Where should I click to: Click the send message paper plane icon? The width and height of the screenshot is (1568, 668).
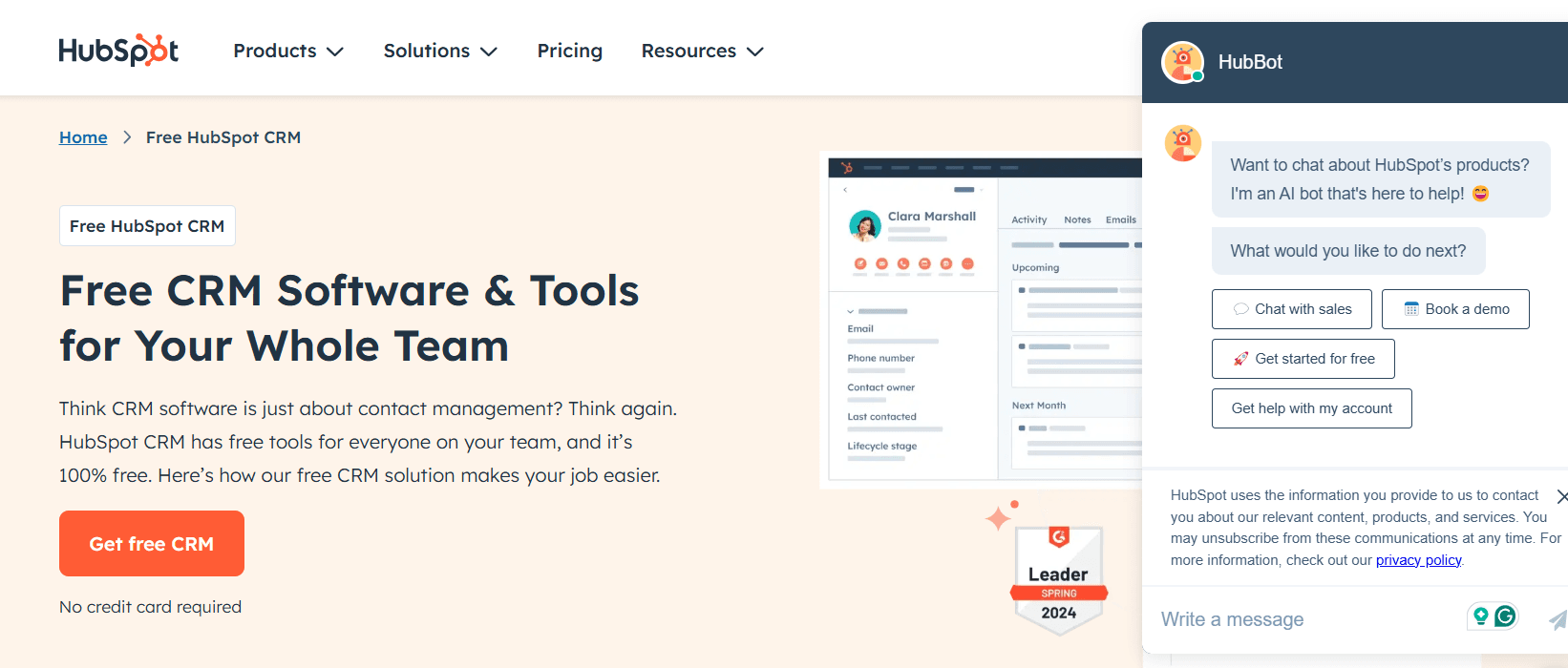click(1557, 619)
